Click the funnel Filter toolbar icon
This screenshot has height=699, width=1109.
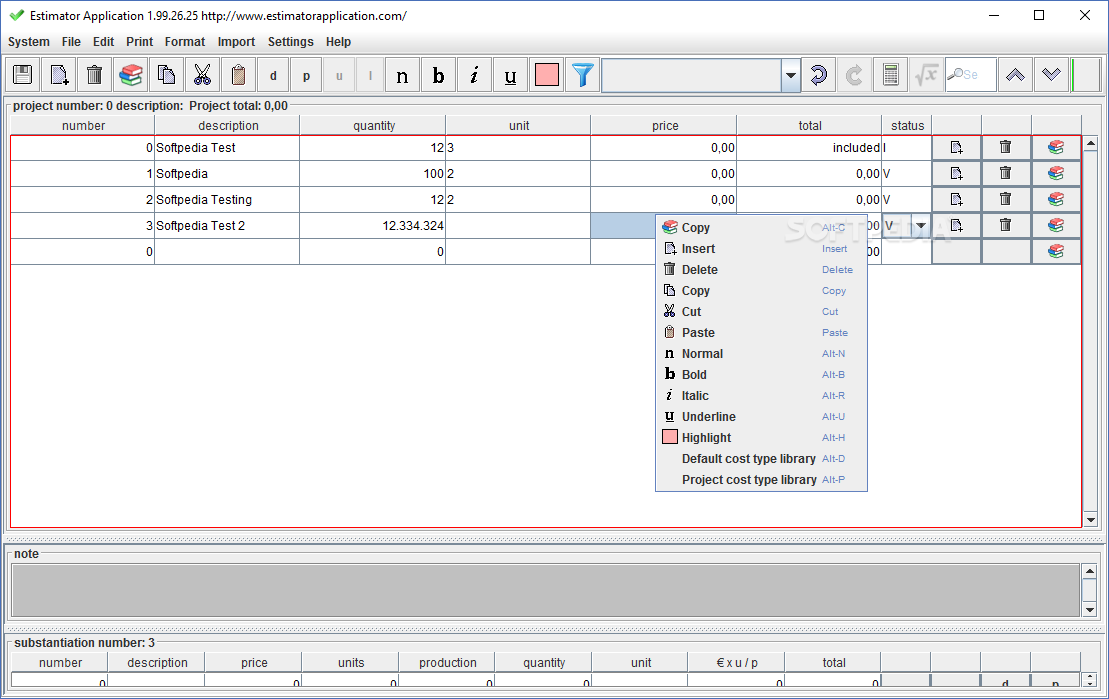(x=582, y=75)
